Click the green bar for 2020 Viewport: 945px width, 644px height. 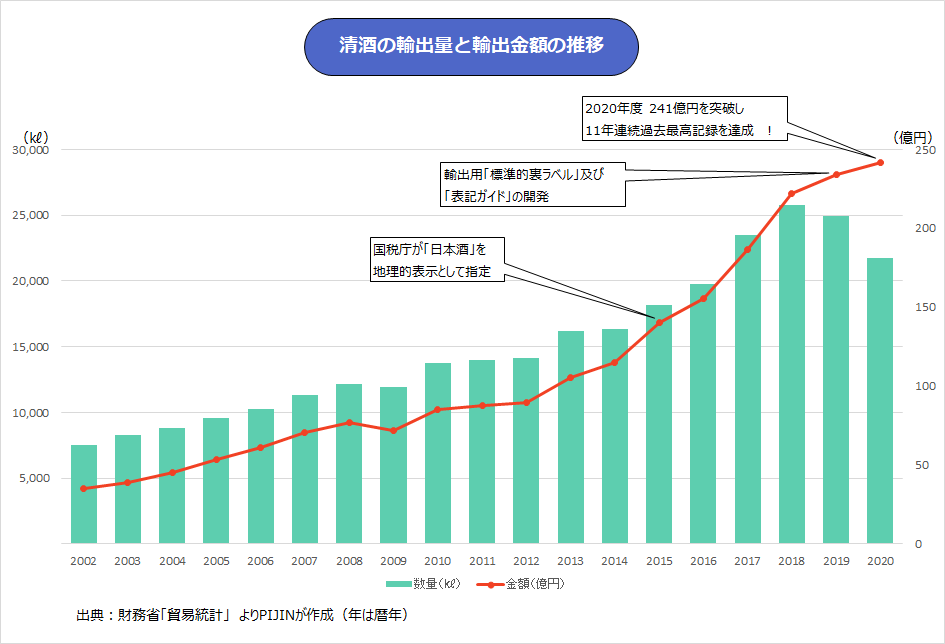point(880,401)
